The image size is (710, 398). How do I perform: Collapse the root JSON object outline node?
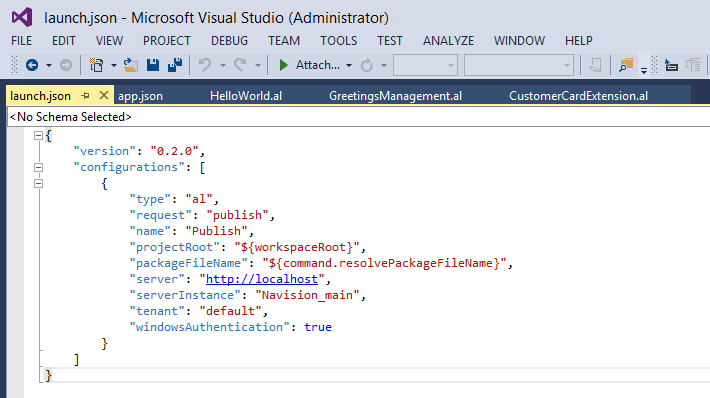[x=38, y=135]
